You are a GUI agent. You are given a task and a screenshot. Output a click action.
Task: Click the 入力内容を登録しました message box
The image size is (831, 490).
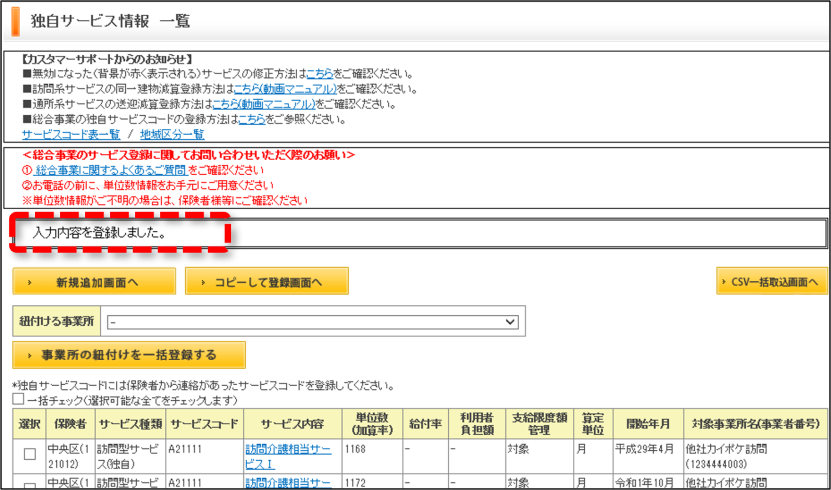[419, 233]
